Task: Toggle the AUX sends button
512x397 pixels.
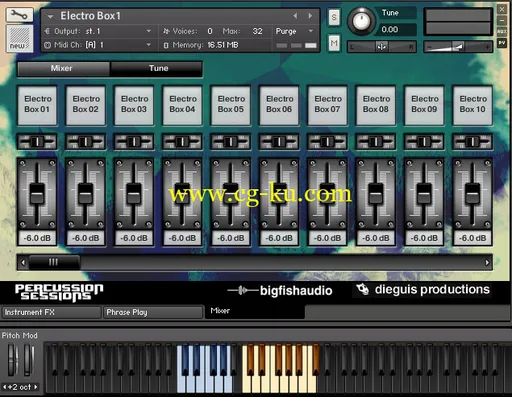Action: (x=501, y=32)
